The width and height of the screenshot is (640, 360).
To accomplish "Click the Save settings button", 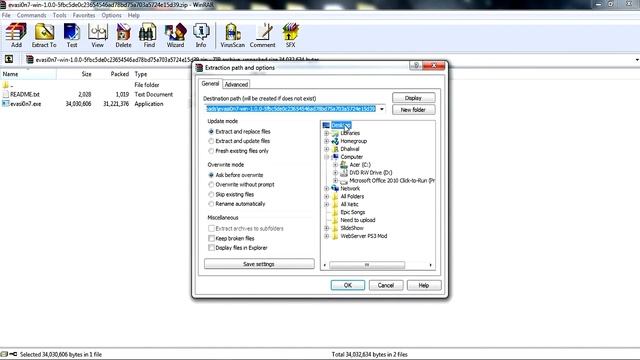I will pyautogui.click(x=259, y=264).
